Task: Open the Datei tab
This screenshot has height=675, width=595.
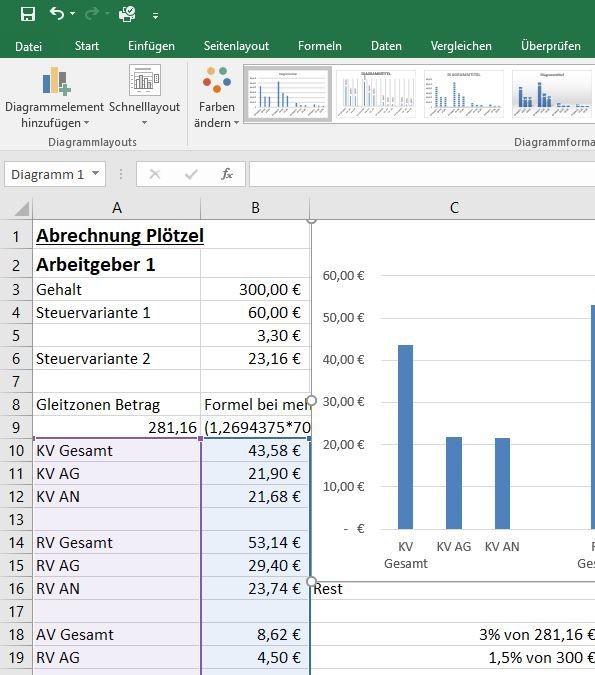Action: (x=28, y=46)
